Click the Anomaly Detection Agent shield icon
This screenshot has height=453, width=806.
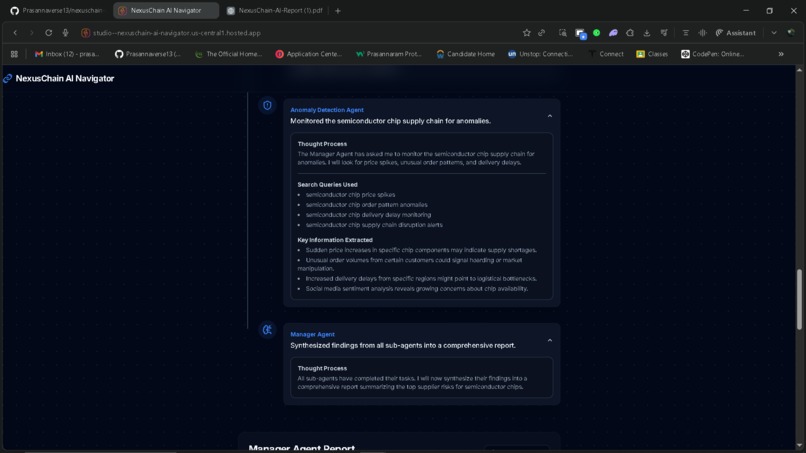click(267, 105)
